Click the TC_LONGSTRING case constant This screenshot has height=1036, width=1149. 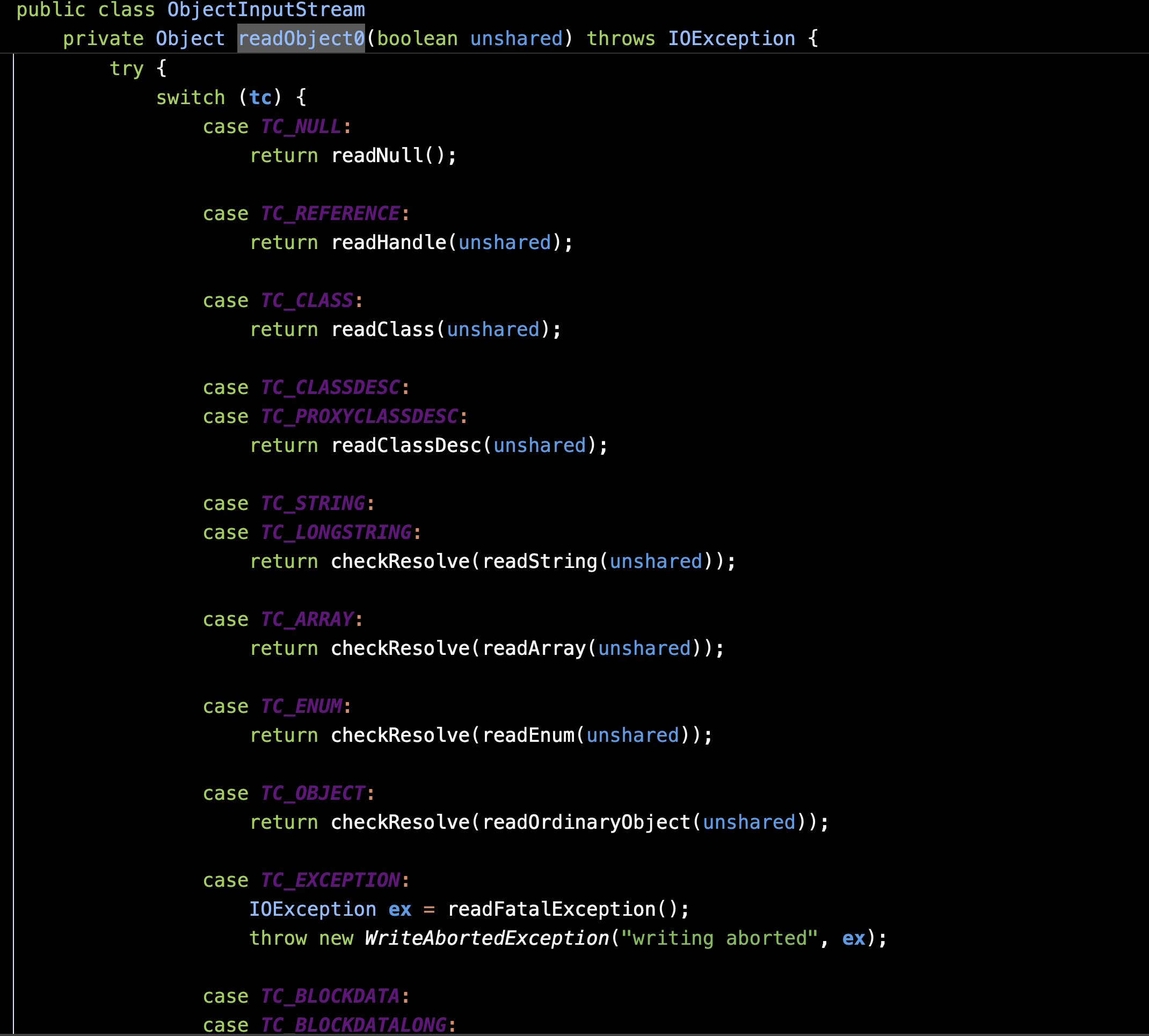pos(336,533)
